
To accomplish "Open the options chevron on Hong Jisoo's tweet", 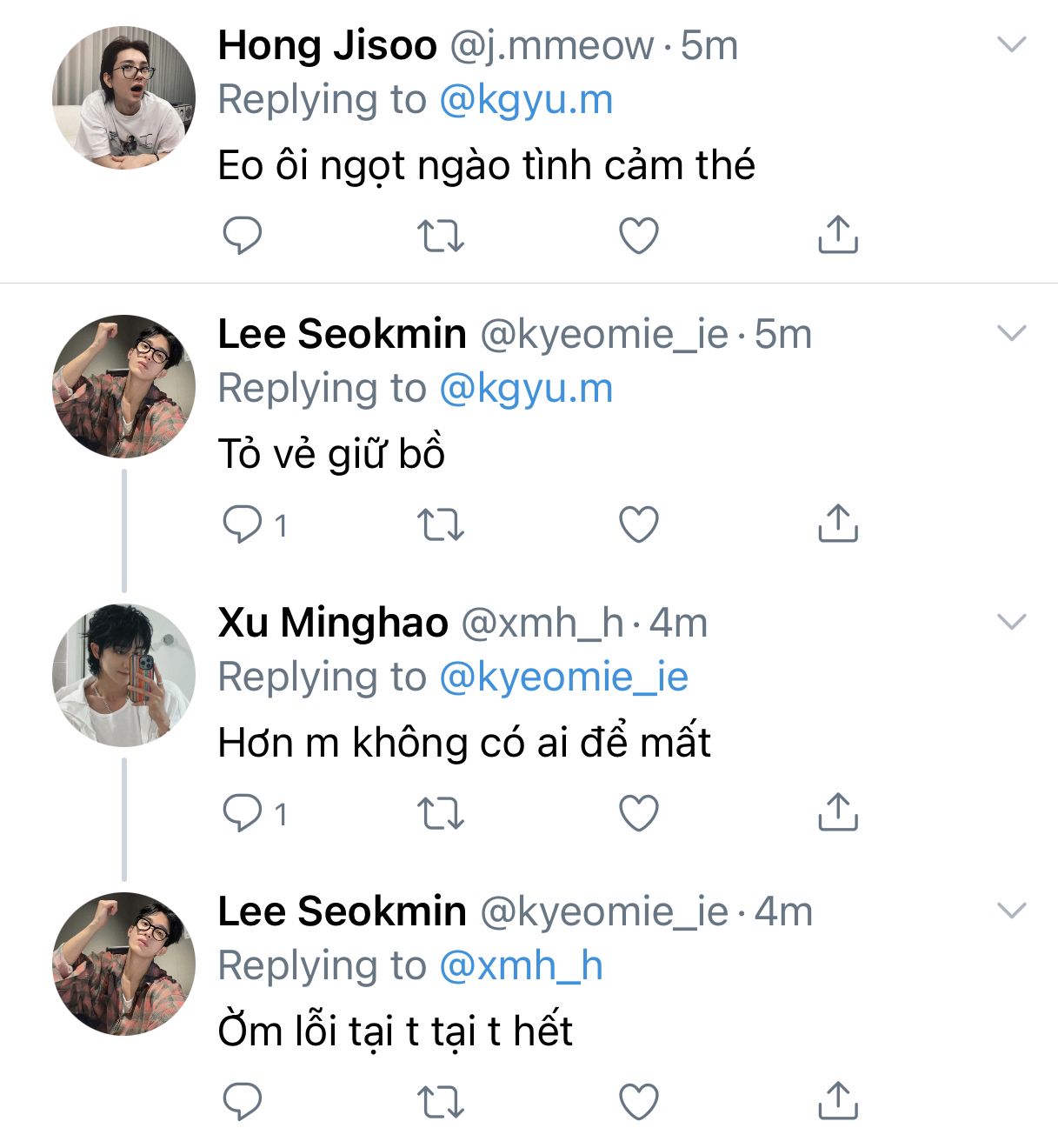I will 1012,44.
